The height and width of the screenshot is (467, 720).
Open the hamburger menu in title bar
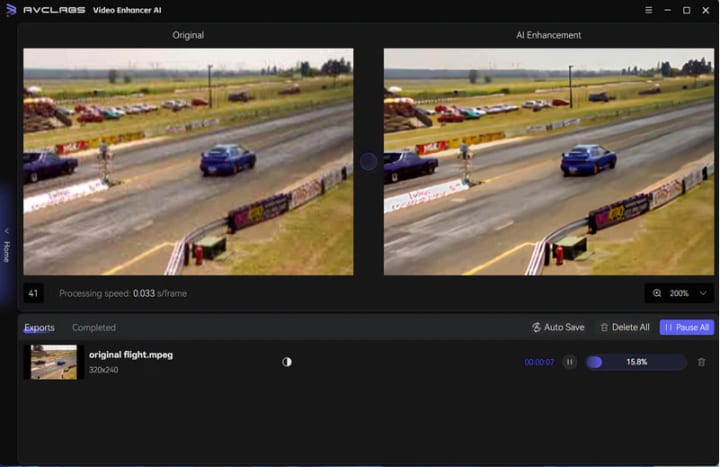pos(648,10)
